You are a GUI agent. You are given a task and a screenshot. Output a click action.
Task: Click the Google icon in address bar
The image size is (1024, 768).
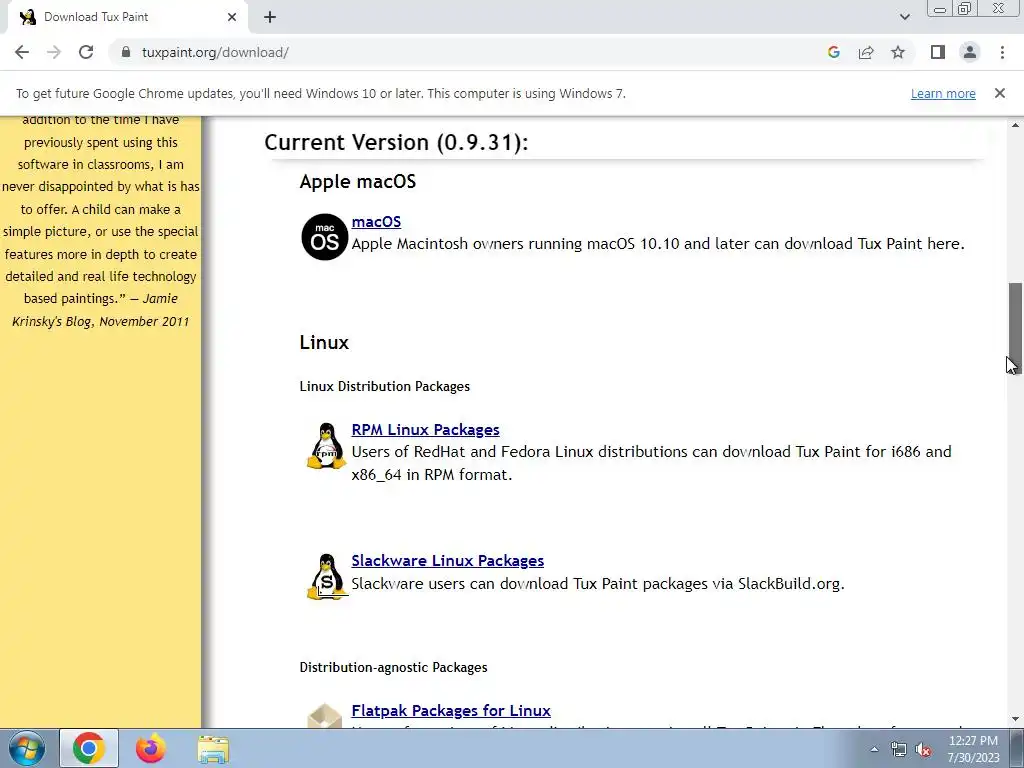pyautogui.click(x=833, y=52)
